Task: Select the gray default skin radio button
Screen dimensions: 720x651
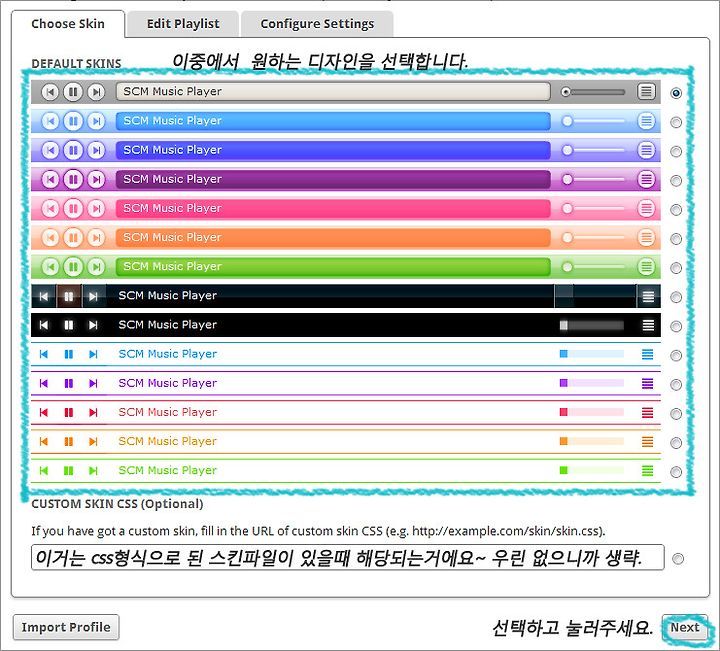Action: (x=675, y=93)
